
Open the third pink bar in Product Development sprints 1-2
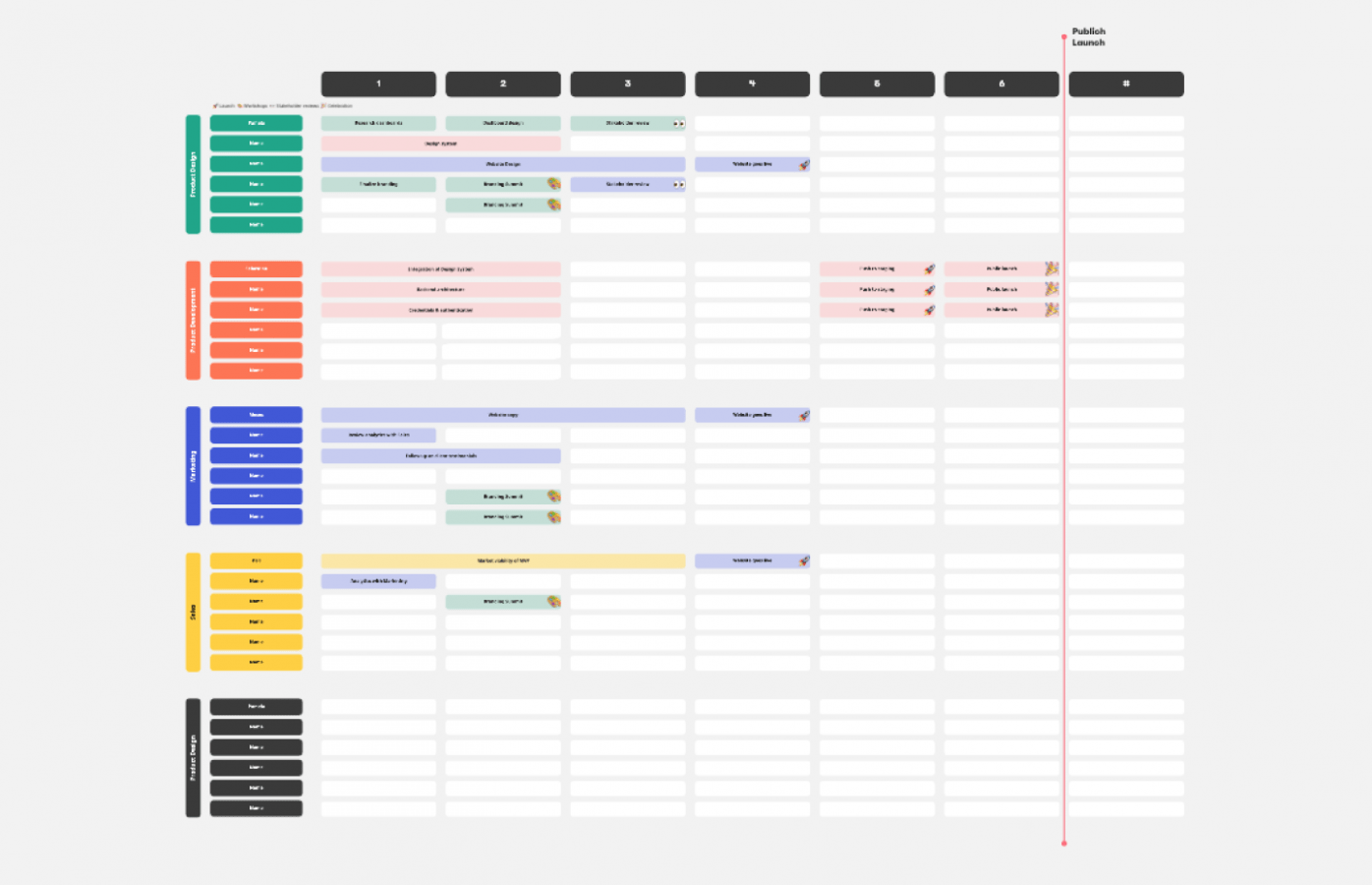pyautogui.click(x=441, y=310)
